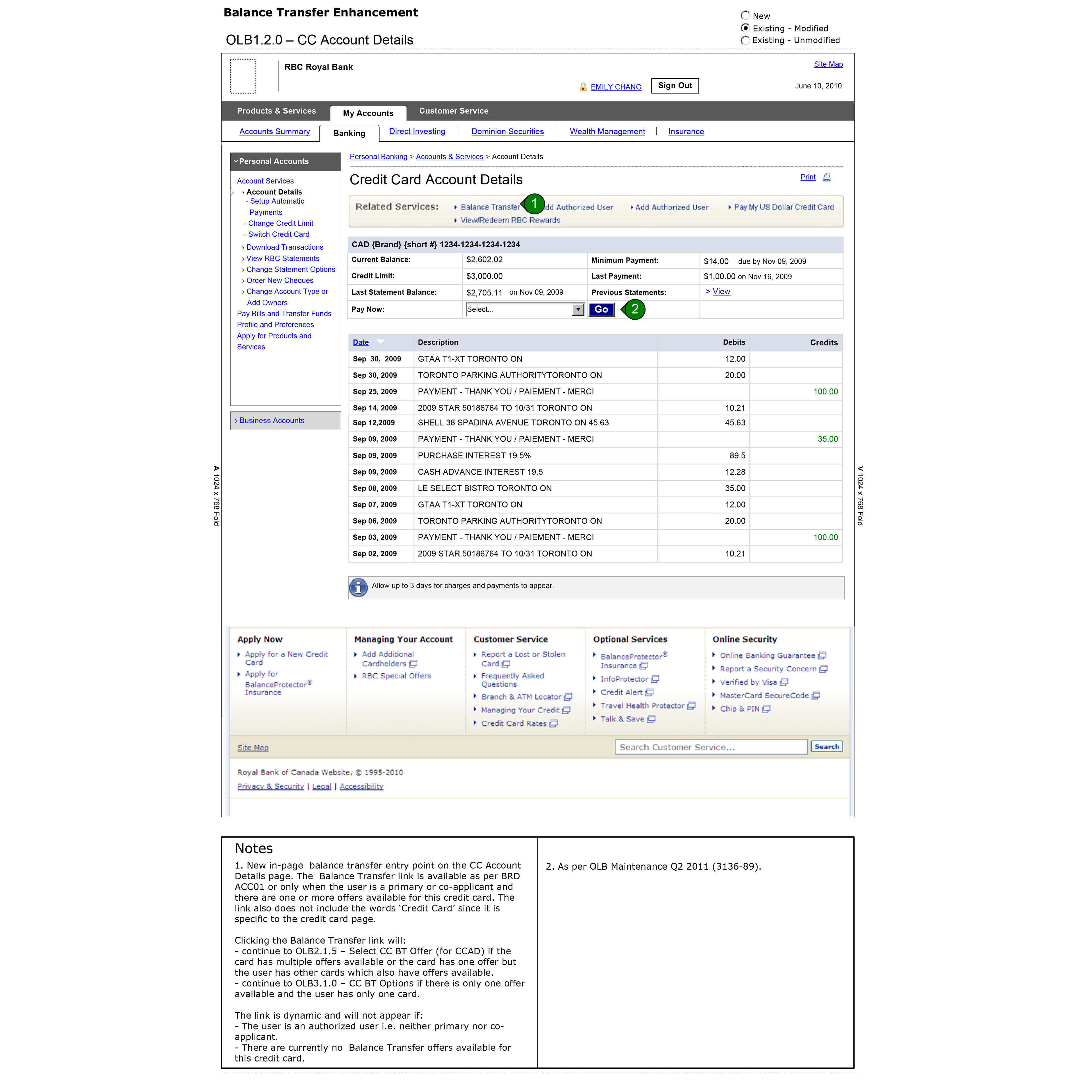Click the Search button in footer
The height and width of the screenshot is (1092, 1092).
pos(826,747)
